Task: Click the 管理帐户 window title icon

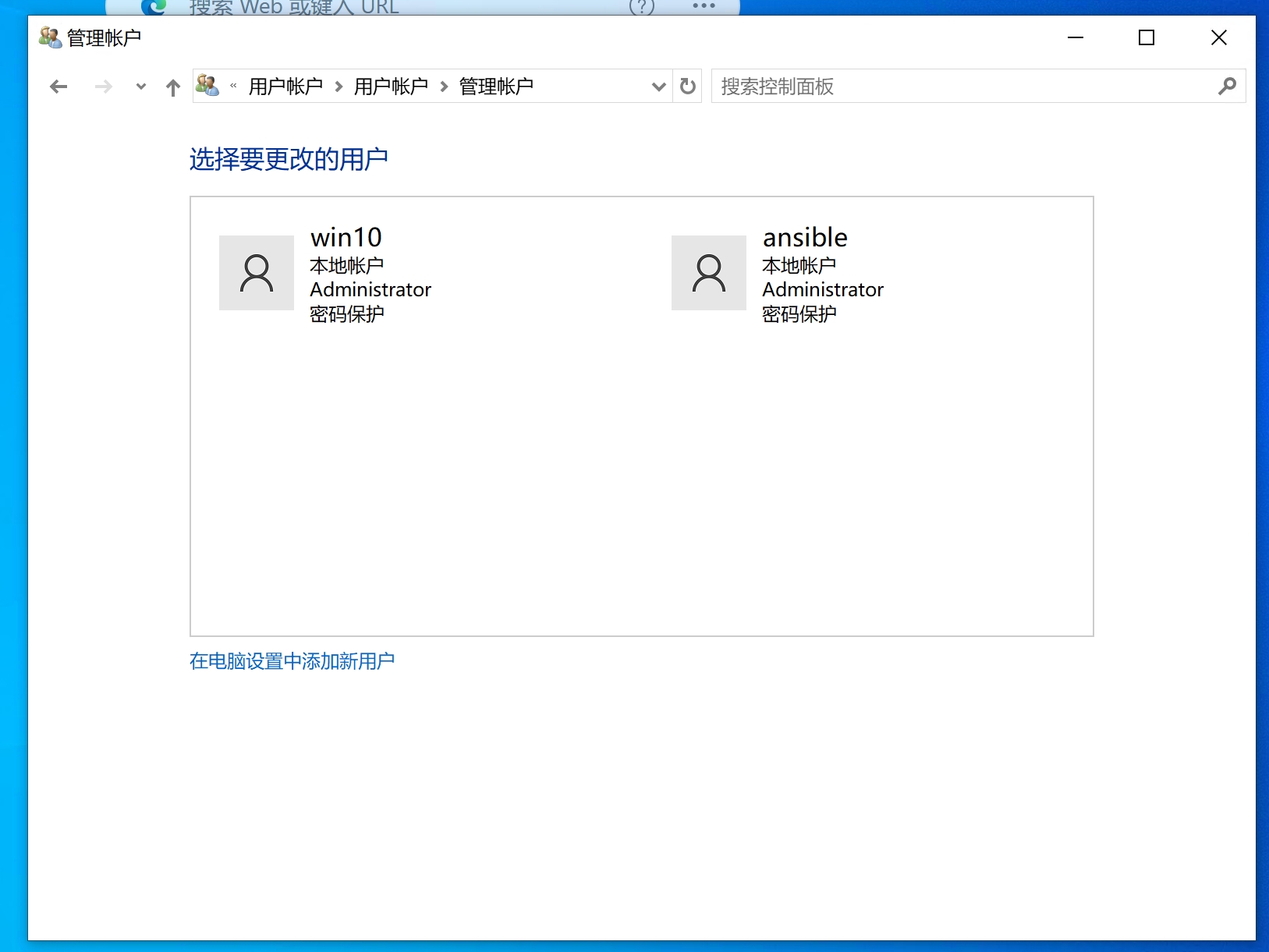Action: point(51,37)
